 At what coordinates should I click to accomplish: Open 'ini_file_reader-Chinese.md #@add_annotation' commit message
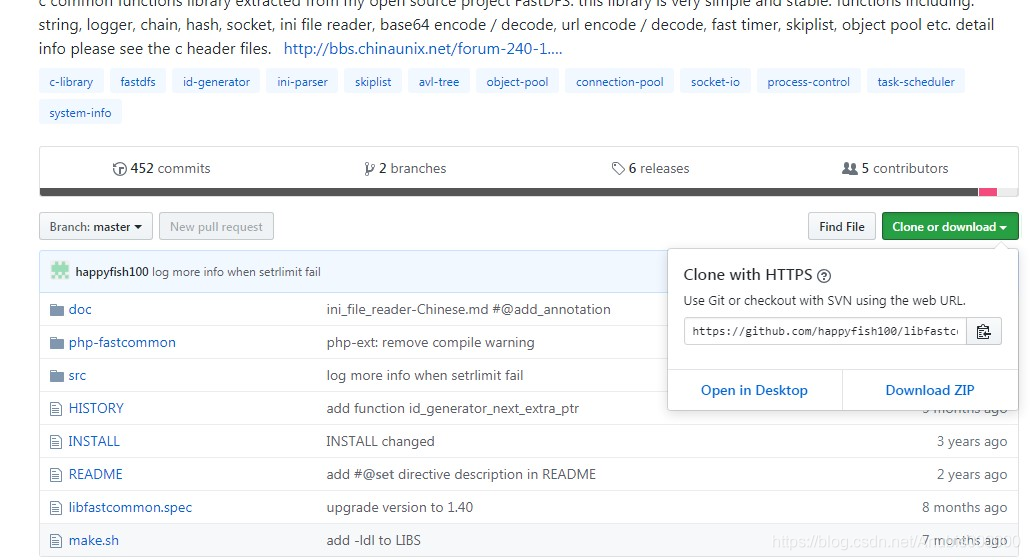[x=468, y=310]
